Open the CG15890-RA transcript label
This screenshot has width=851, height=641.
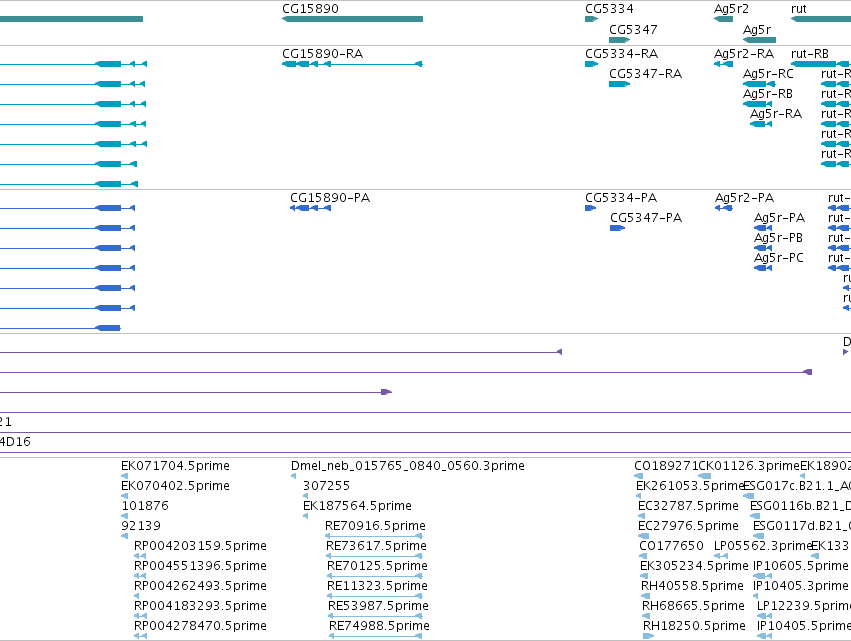coord(322,54)
